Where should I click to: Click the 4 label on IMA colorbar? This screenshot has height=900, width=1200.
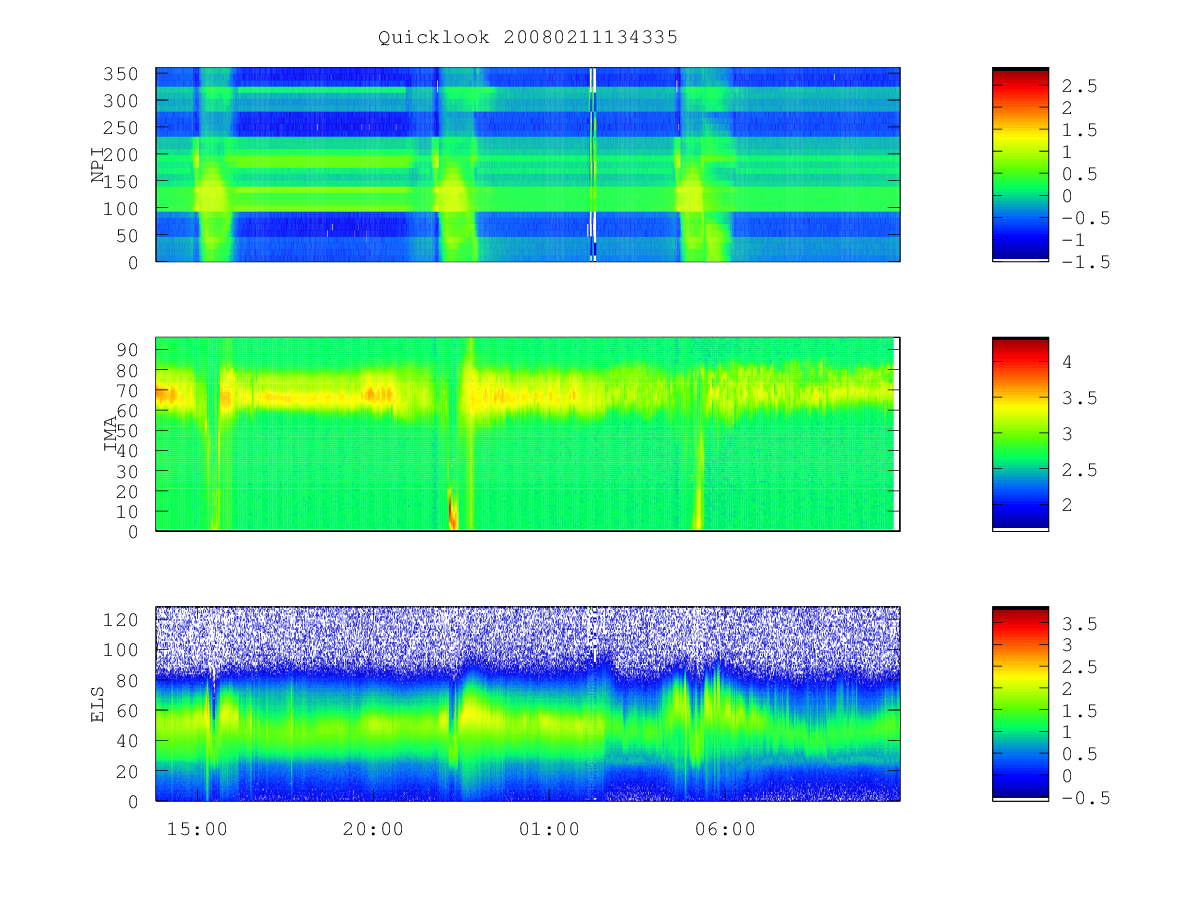(x=1067, y=363)
